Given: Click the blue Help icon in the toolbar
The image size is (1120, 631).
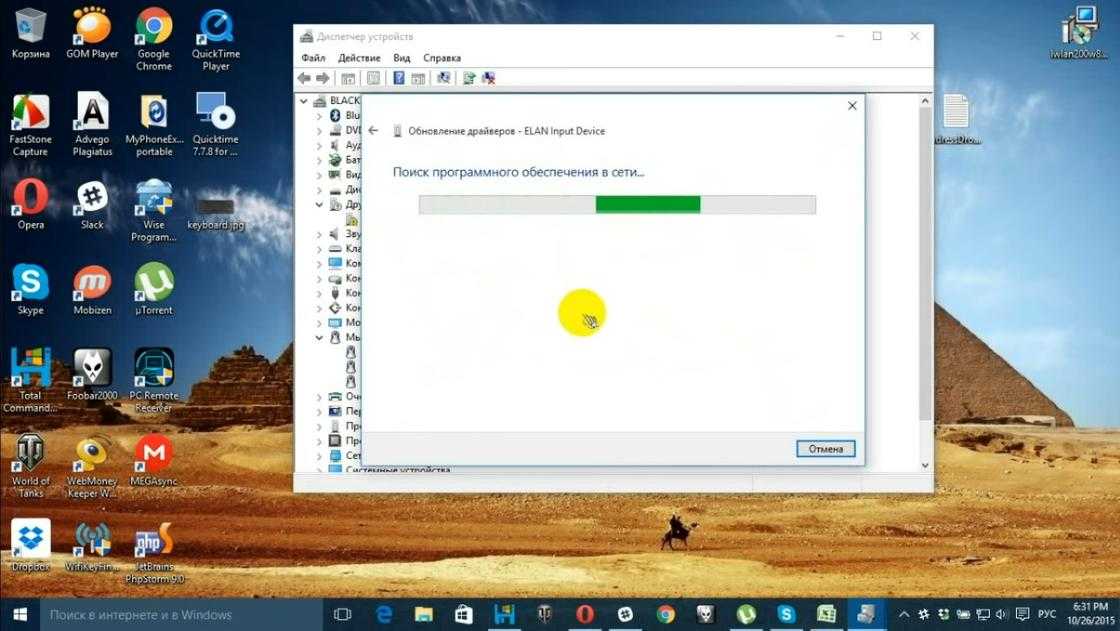Looking at the screenshot, I should (x=398, y=78).
